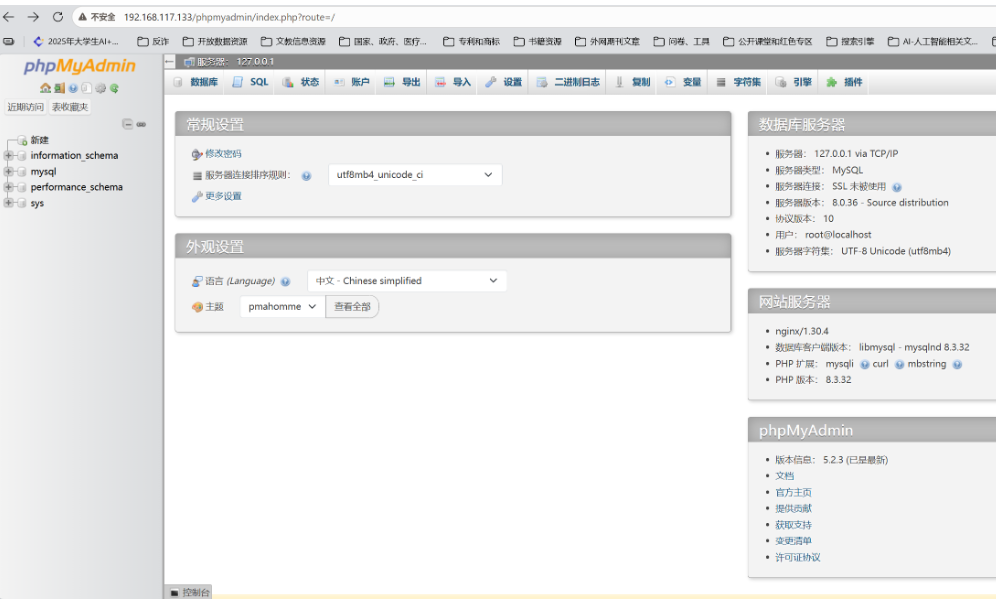Create a database via 新建 tree item

(39, 140)
